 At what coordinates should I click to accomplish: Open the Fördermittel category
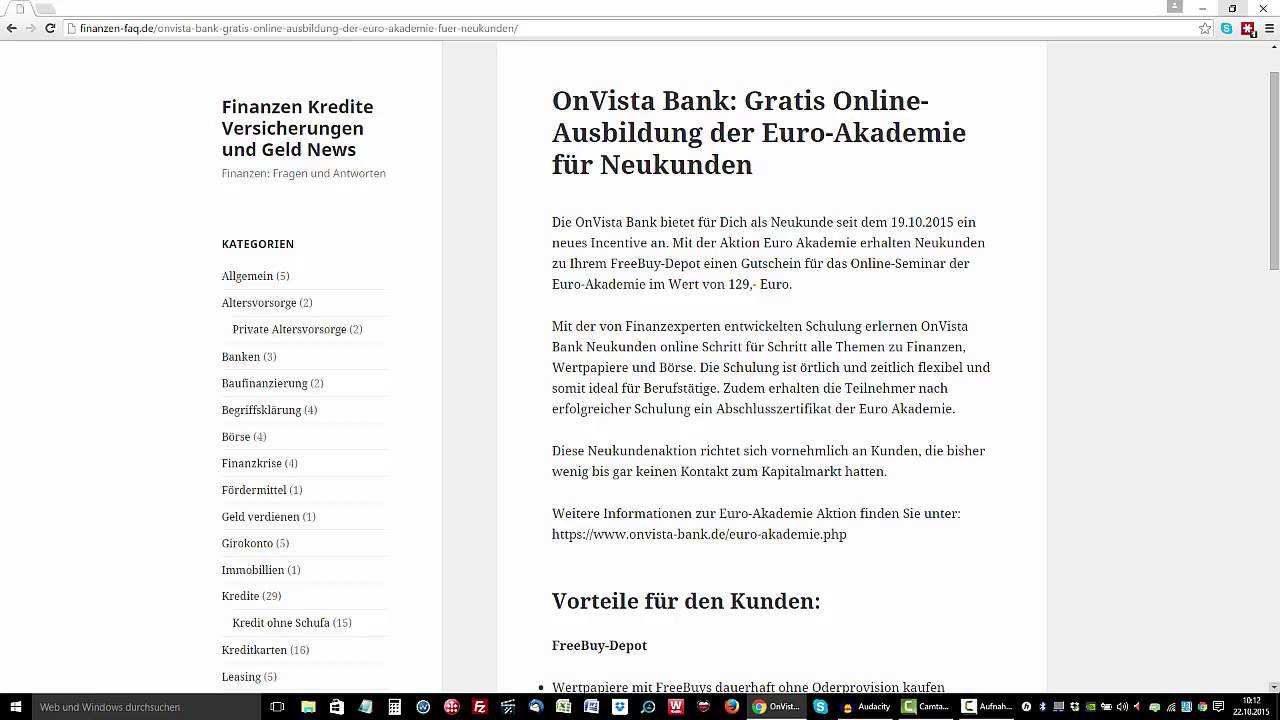pos(254,490)
